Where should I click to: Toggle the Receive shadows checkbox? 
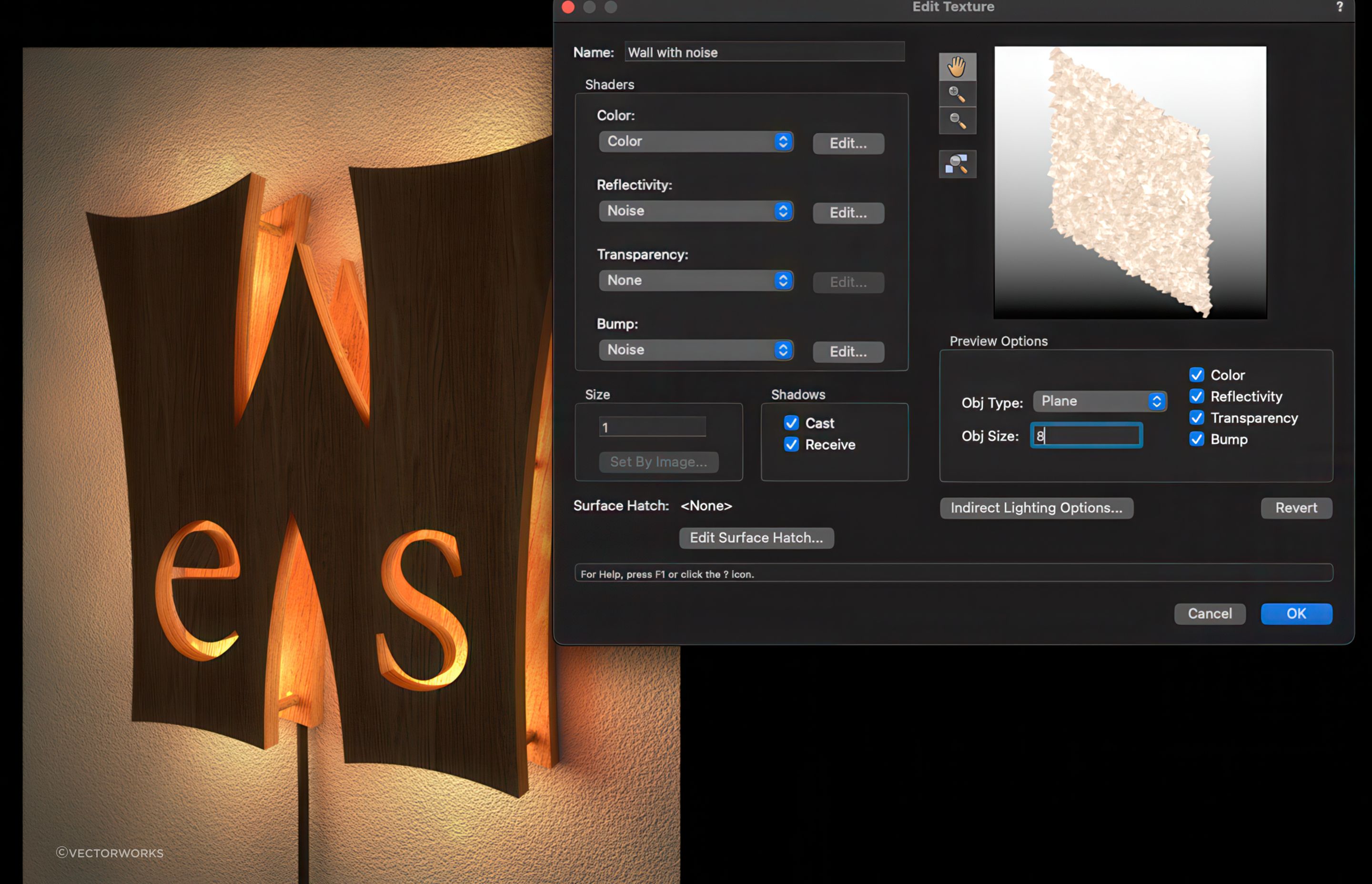point(791,444)
